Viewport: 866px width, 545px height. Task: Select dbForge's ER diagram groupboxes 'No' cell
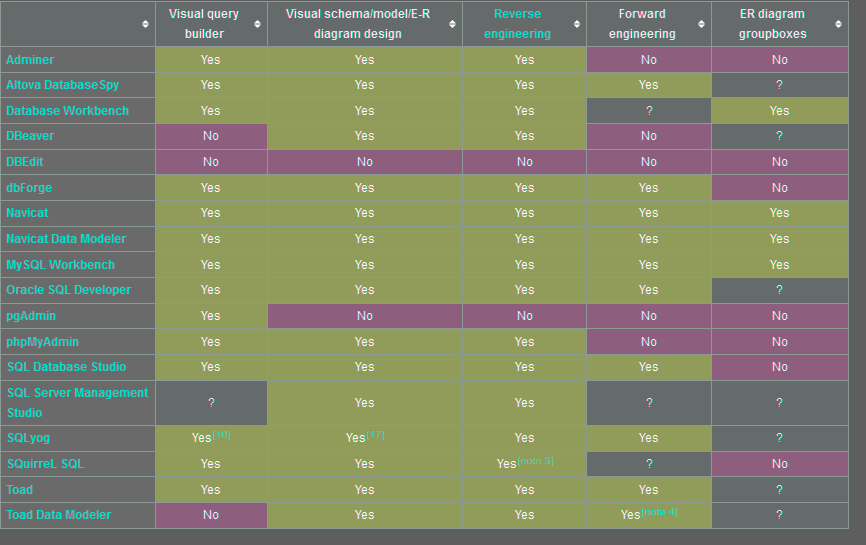tap(780, 188)
